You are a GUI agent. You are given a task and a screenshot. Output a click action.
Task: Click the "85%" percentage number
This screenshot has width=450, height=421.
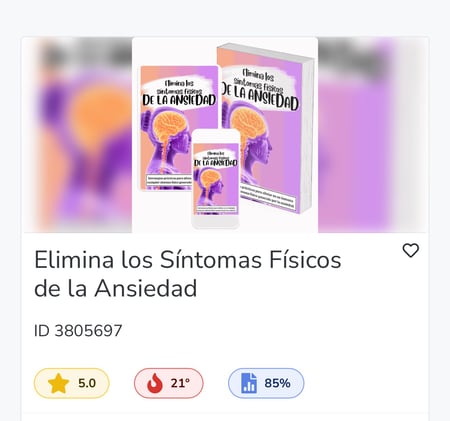(x=277, y=383)
